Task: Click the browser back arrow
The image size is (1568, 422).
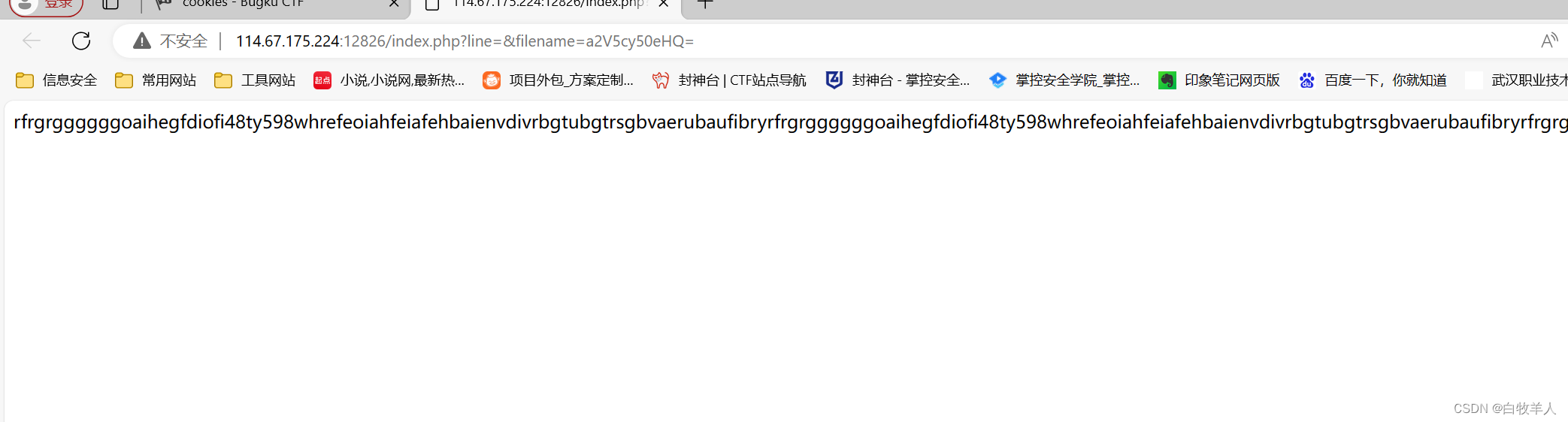Action: (x=32, y=41)
